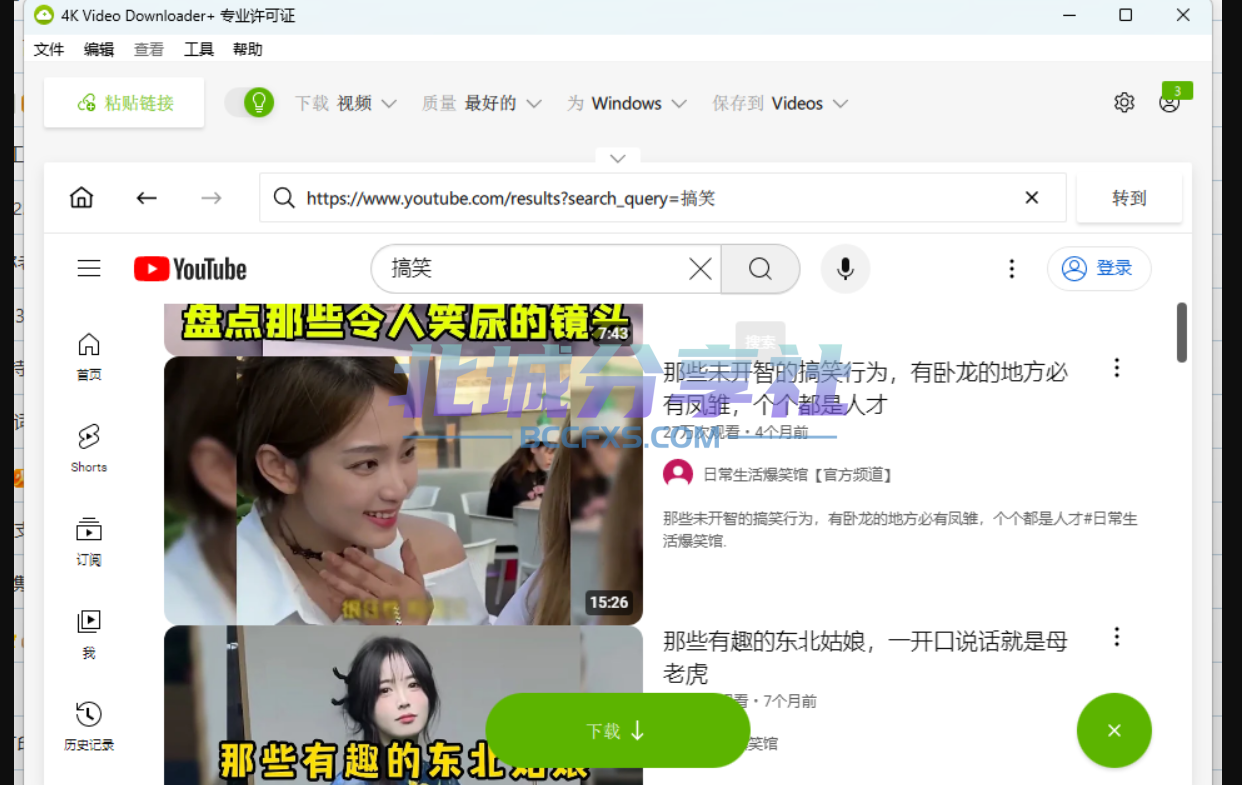
Task: Open channel 日常生活爆笑馆【官方频道】 link
Action: tap(797, 474)
